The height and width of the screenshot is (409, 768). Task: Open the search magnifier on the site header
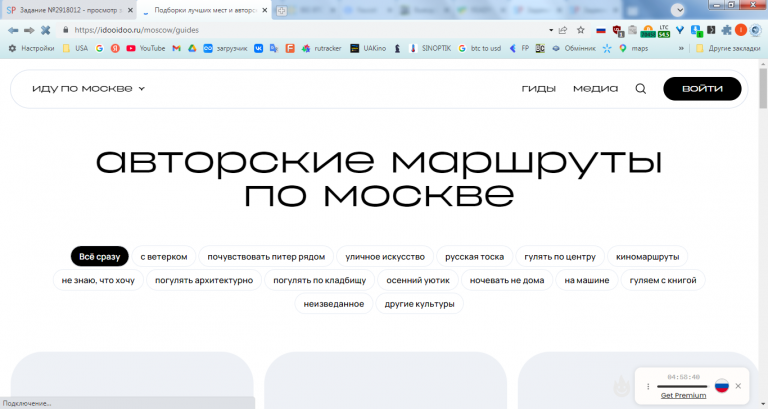[x=641, y=89]
